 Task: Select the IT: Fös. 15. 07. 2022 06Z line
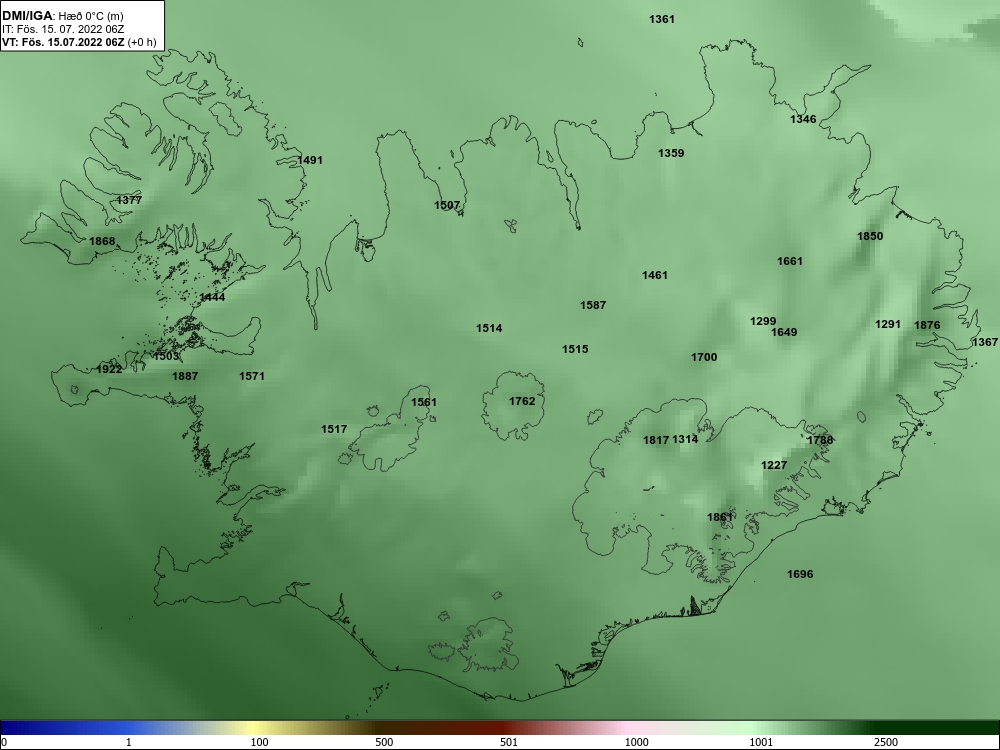[63, 29]
